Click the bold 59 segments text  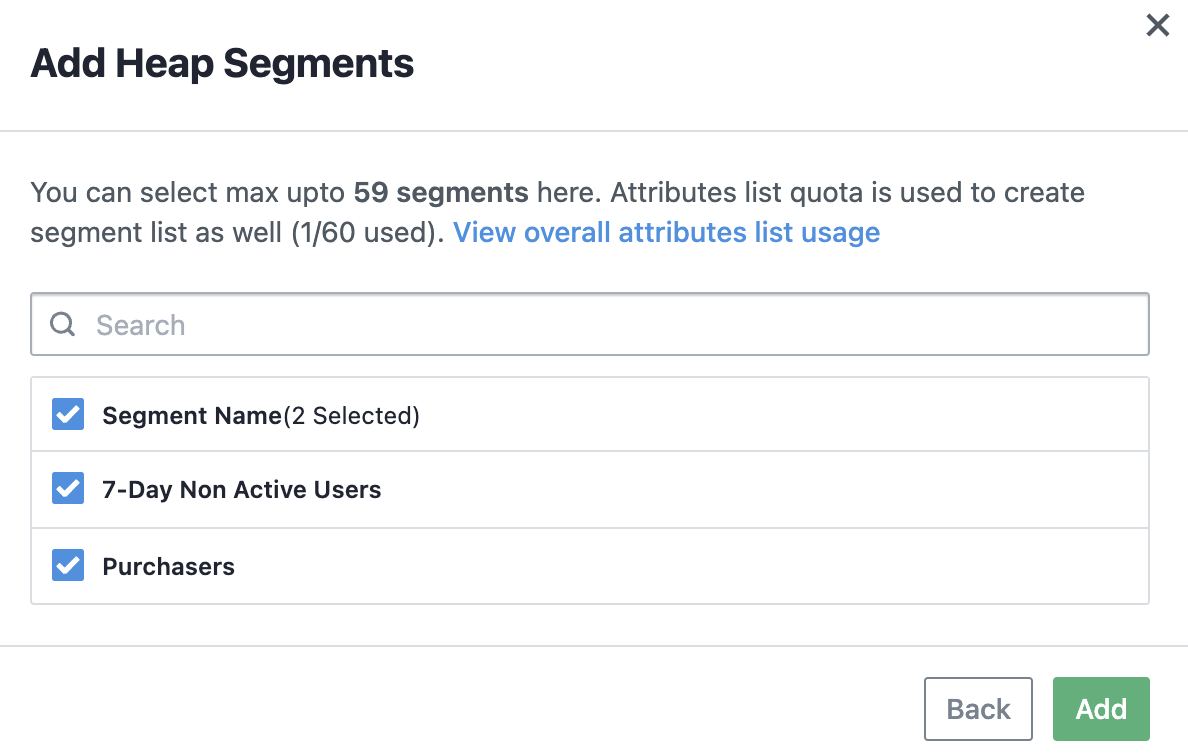(440, 192)
